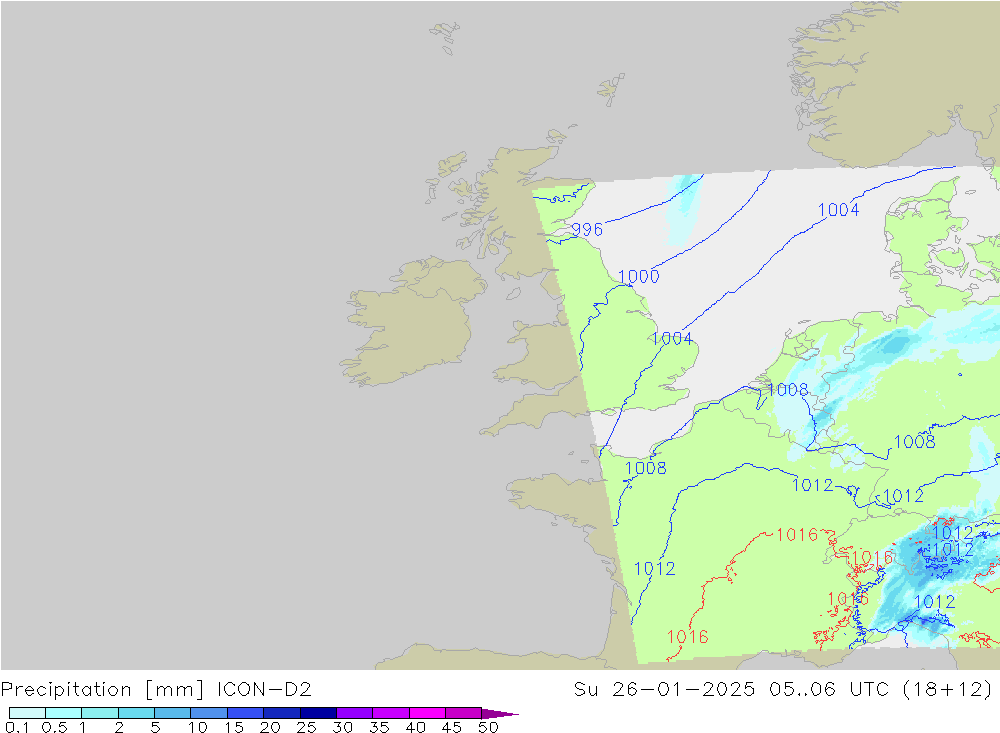This screenshot has height=733, width=1000.
Task: Click the 1–2 mm legend color swatch
Action: (x=100, y=713)
